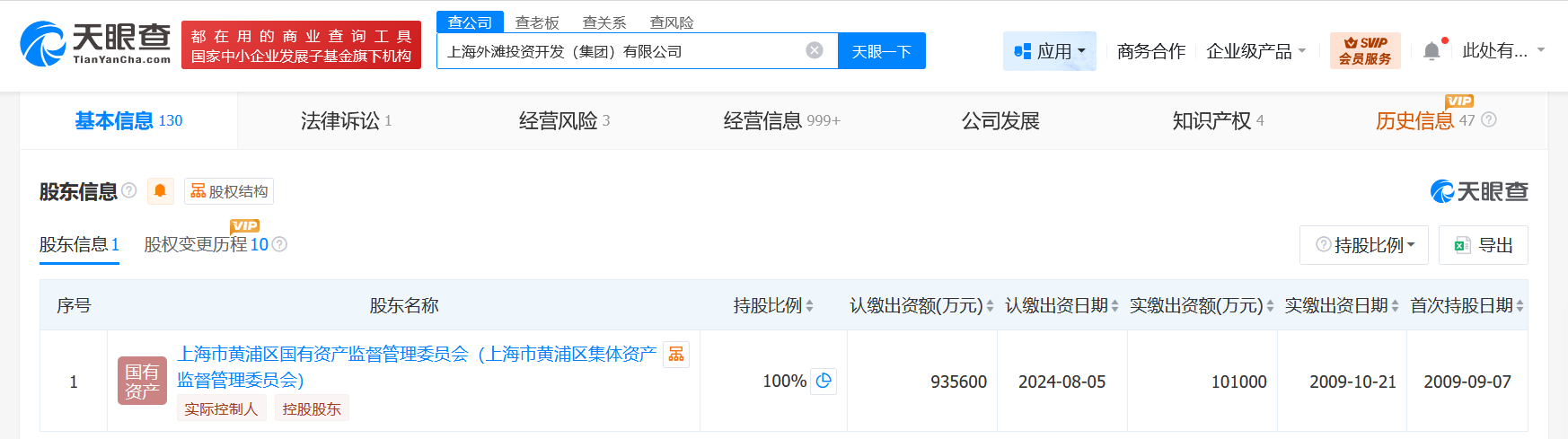Open the notification bell in header
Viewport: 1568px width, 439px height.
(x=1431, y=51)
